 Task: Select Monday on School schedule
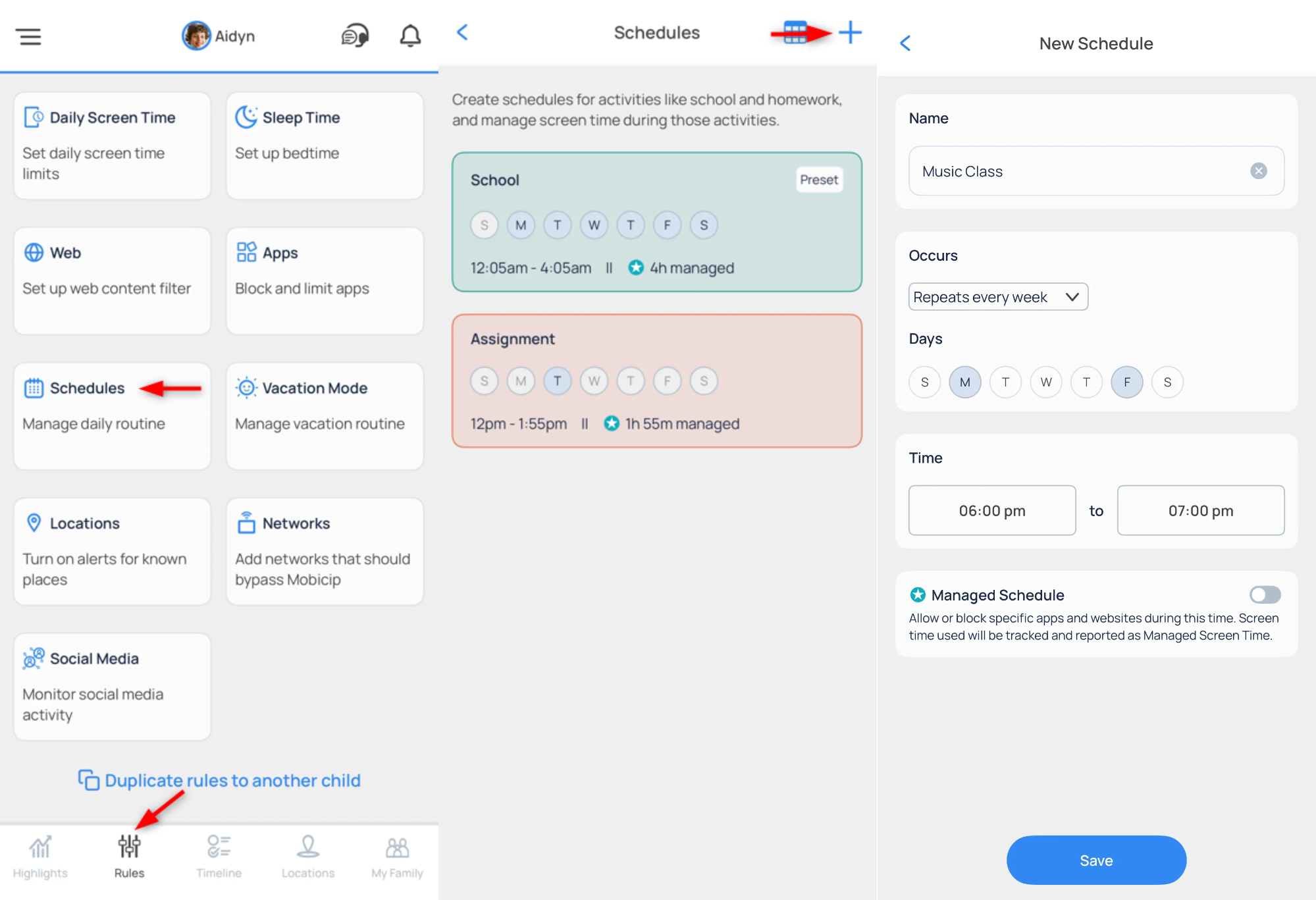pos(521,225)
